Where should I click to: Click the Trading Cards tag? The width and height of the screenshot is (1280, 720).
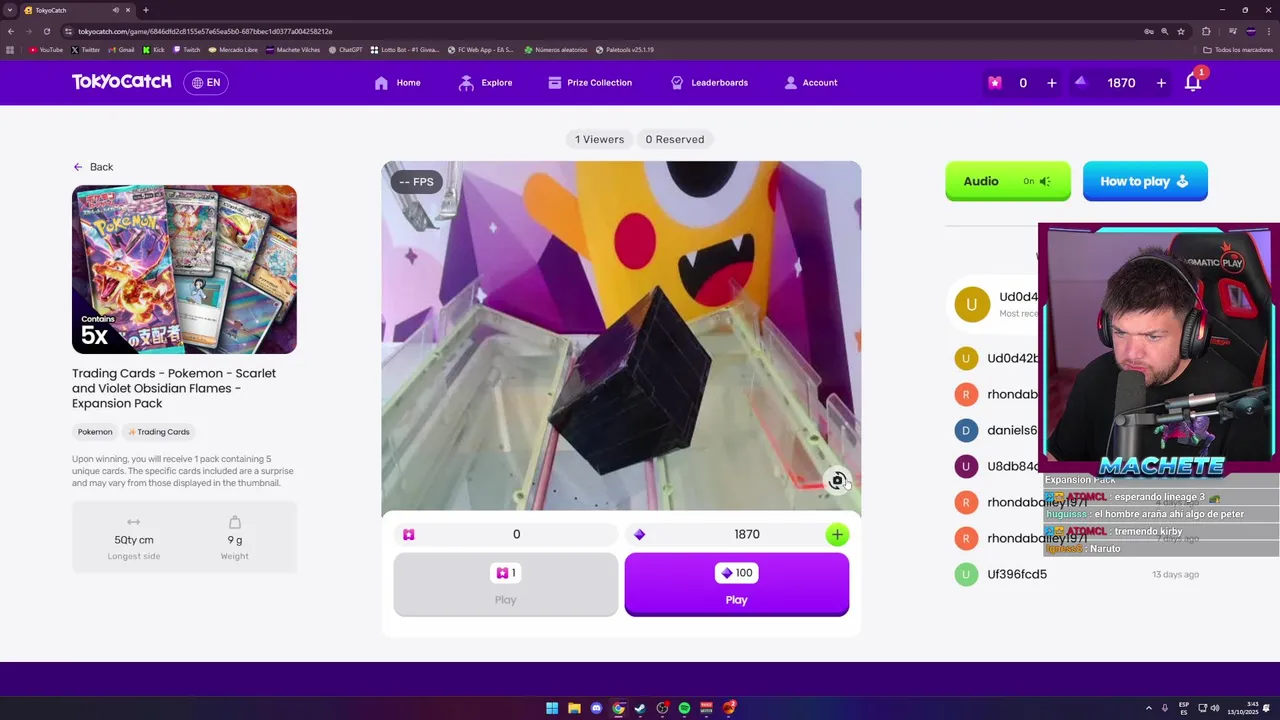159,432
